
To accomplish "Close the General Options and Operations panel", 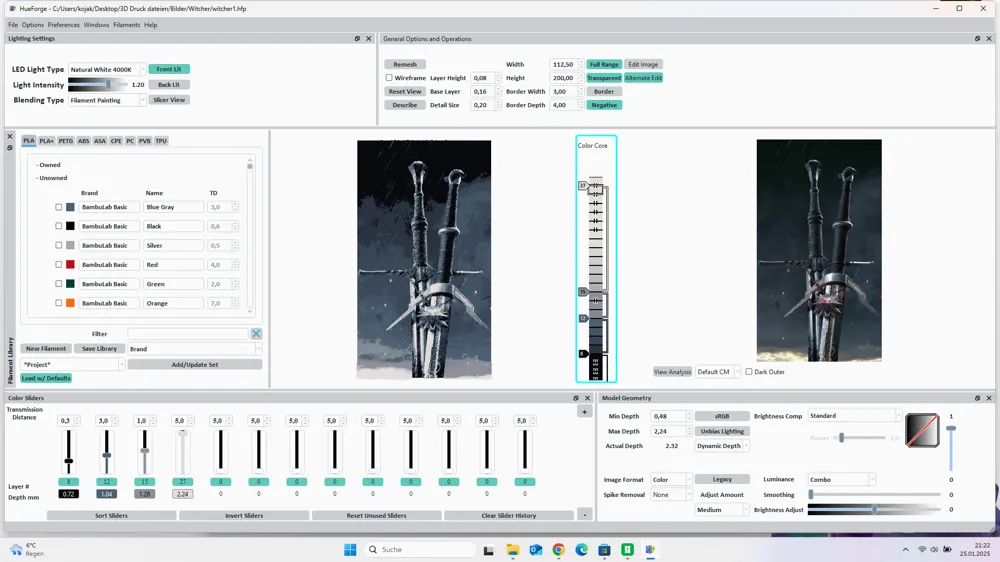I will coord(989,39).
